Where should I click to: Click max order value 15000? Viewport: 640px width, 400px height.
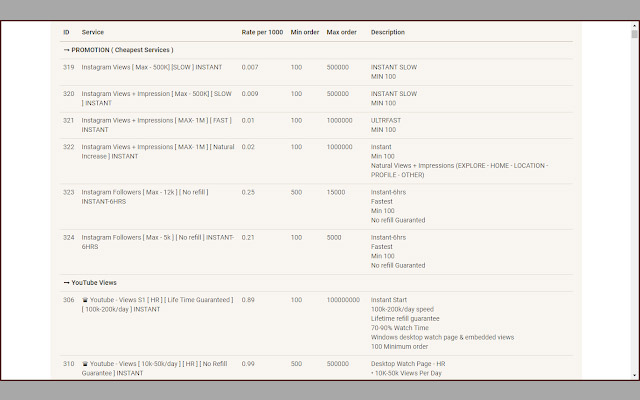[336, 192]
